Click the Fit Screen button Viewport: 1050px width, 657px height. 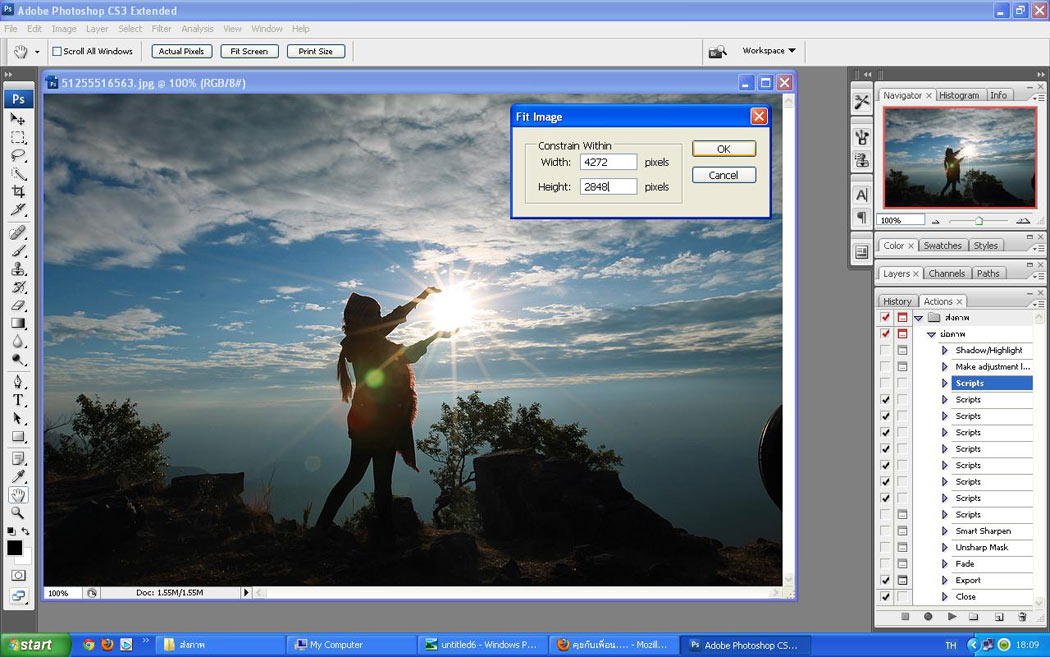coord(249,51)
